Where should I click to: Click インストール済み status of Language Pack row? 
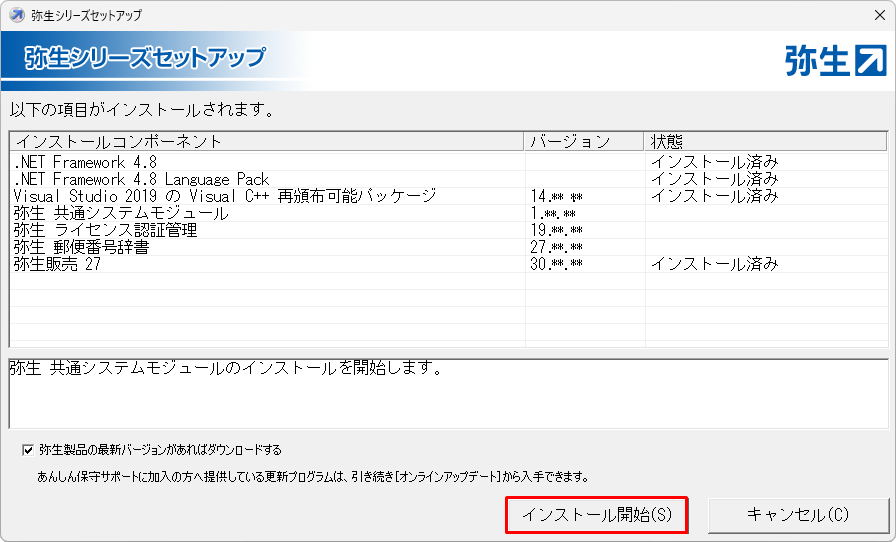[715, 180]
